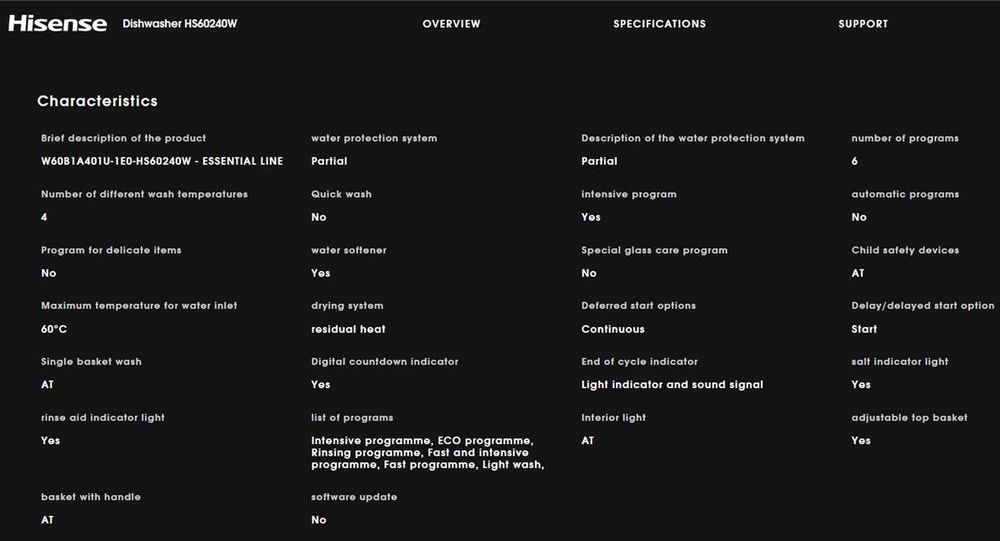Open the OVERVIEW tab
The width and height of the screenshot is (1000, 541).
pos(452,24)
